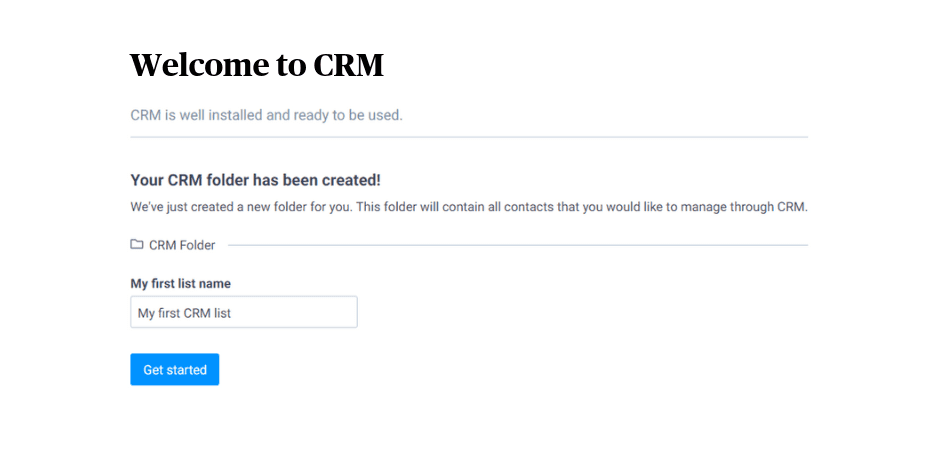Select the outlined folder glyph

[x=137, y=244]
